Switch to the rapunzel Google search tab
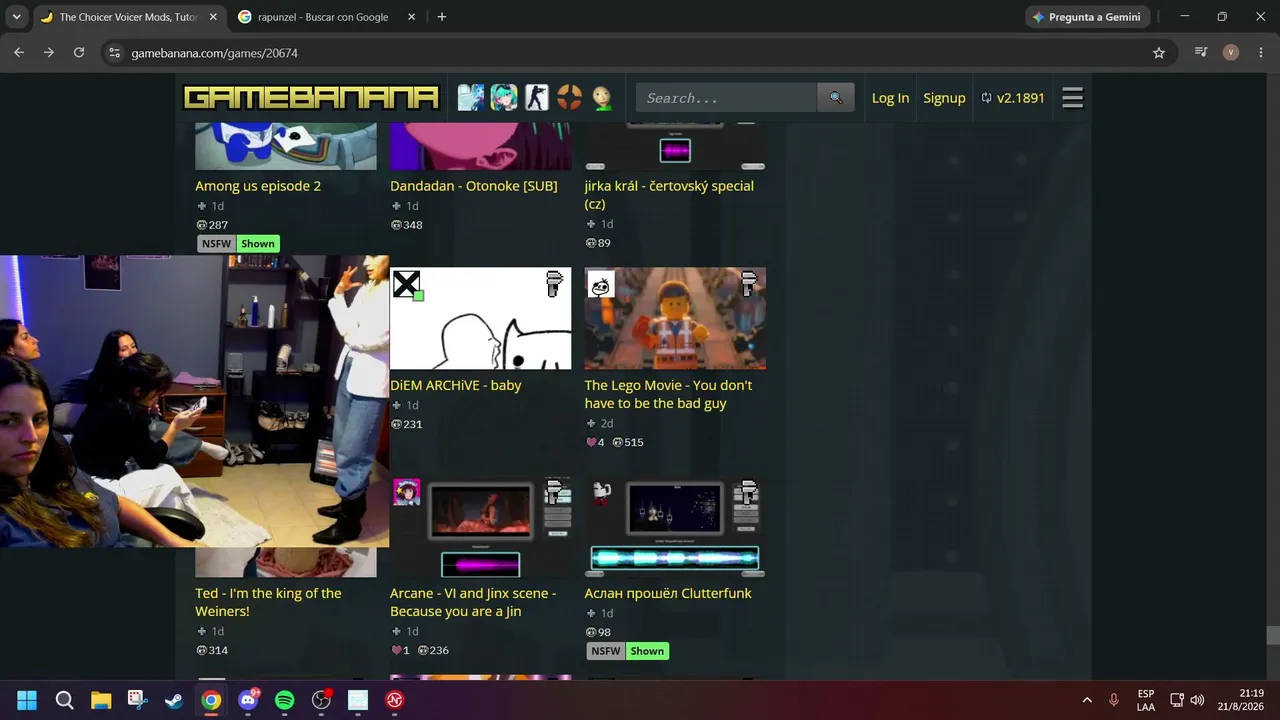Viewport: 1280px width, 720px height. pyautogui.click(x=322, y=17)
